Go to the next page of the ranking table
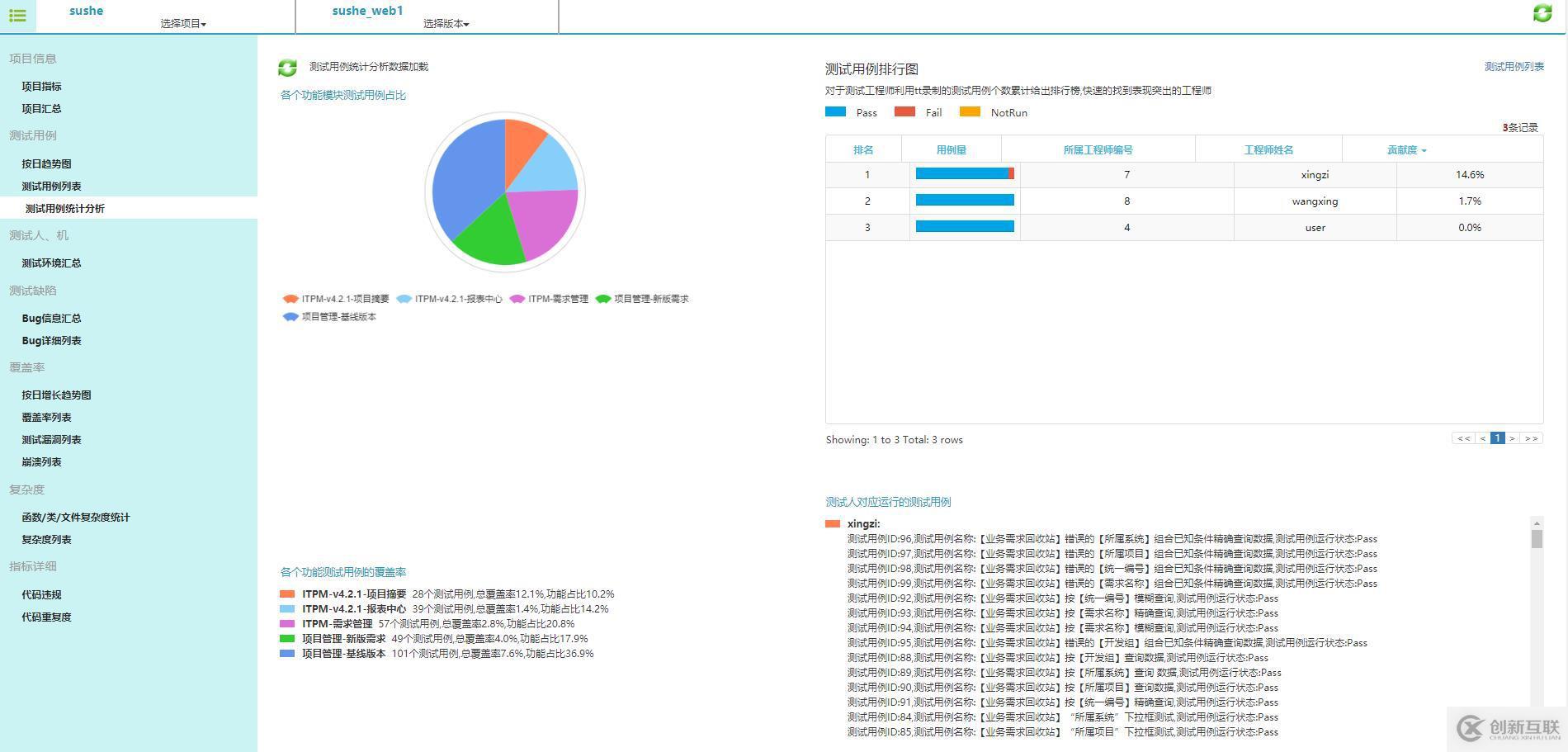This screenshot has height=752, width=1568. [1513, 437]
